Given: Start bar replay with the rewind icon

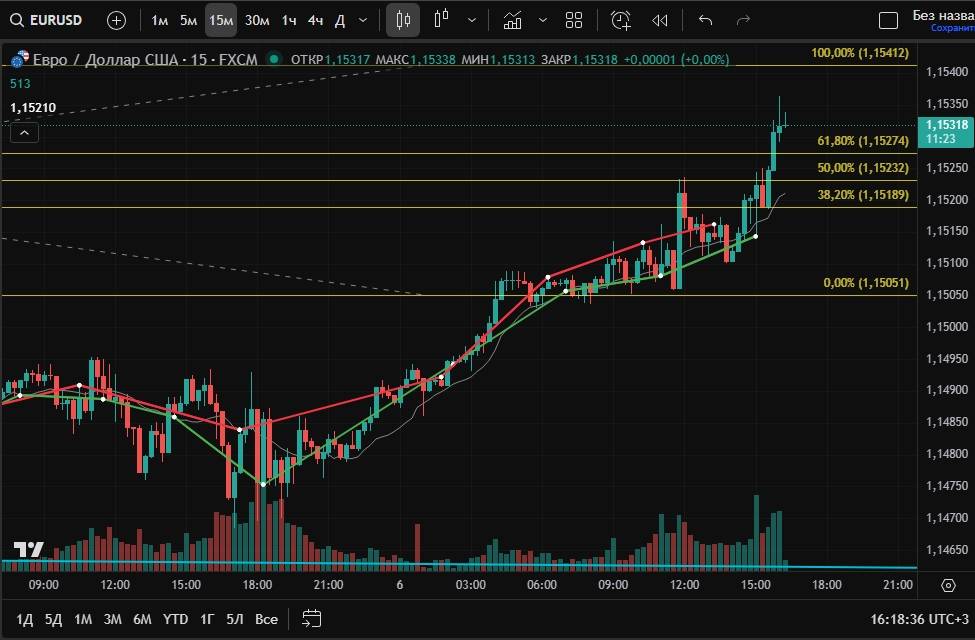Looking at the screenshot, I should pos(660,20).
